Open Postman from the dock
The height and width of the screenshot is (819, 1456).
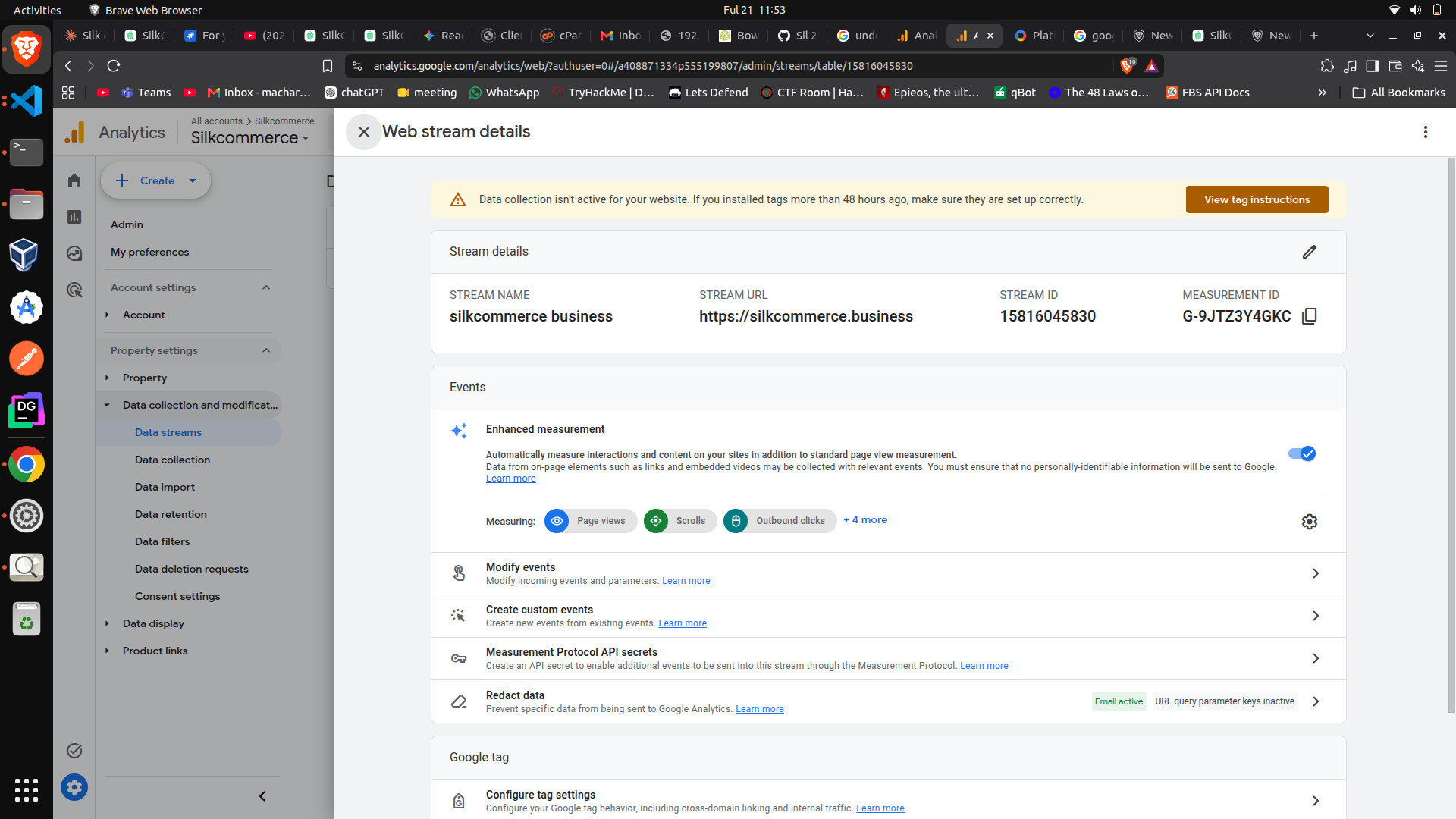click(27, 359)
